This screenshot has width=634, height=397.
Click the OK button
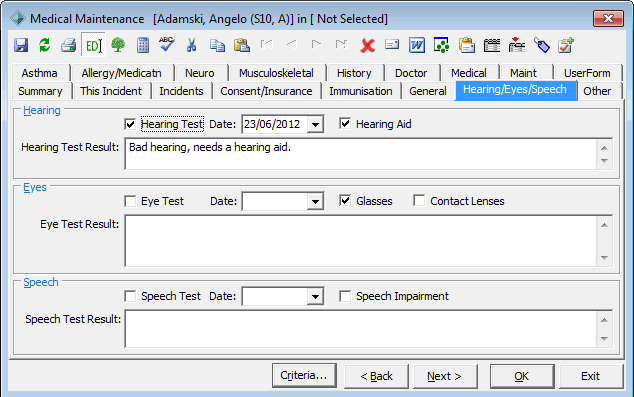click(x=522, y=376)
